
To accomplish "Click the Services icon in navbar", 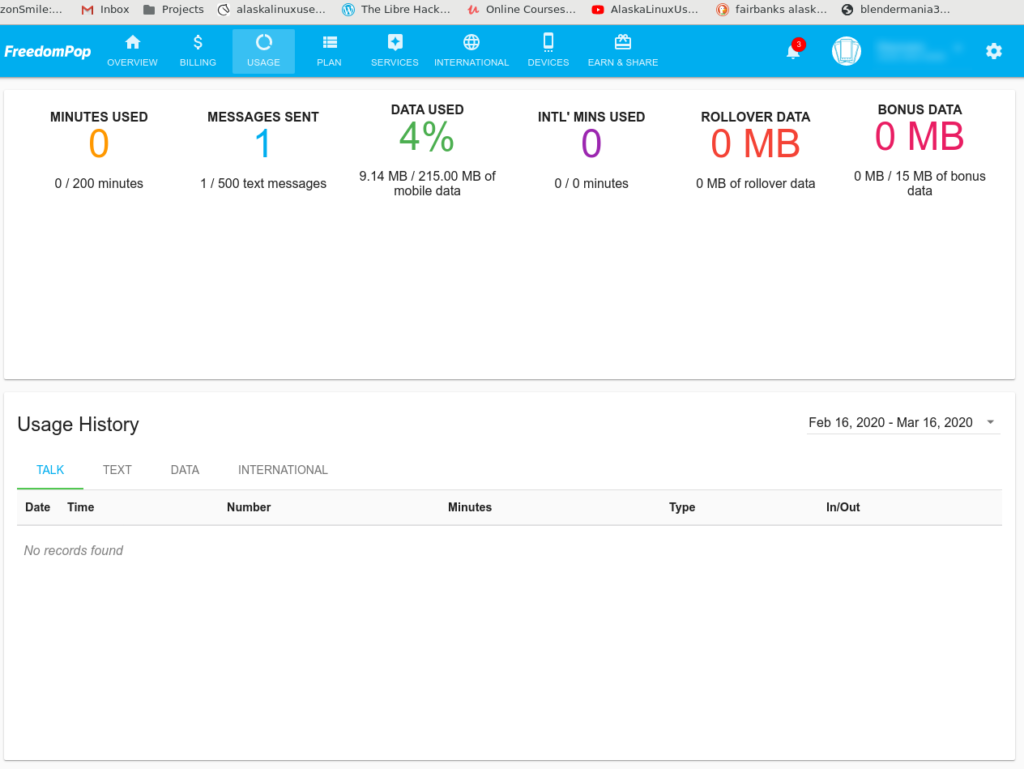I will click(395, 43).
